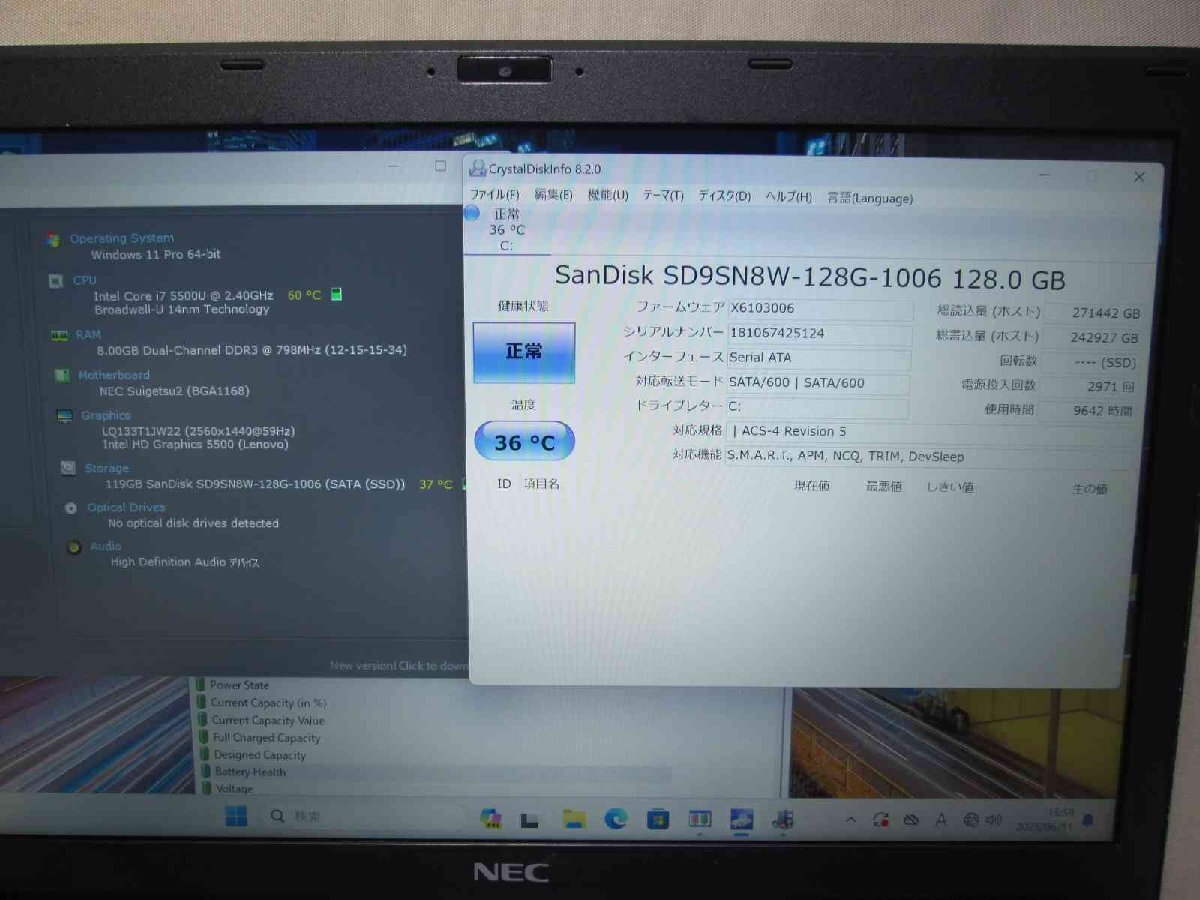Open the Motherboard section link in Speccy

pos(114,376)
